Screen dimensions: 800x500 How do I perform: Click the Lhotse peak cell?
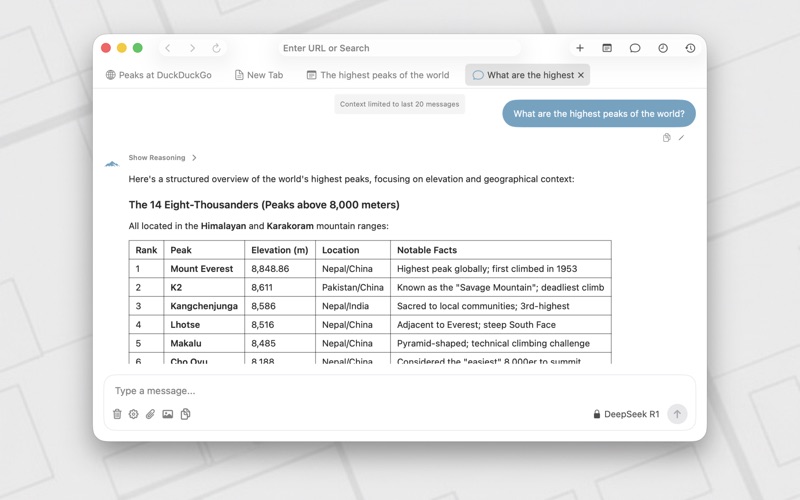[204, 324]
